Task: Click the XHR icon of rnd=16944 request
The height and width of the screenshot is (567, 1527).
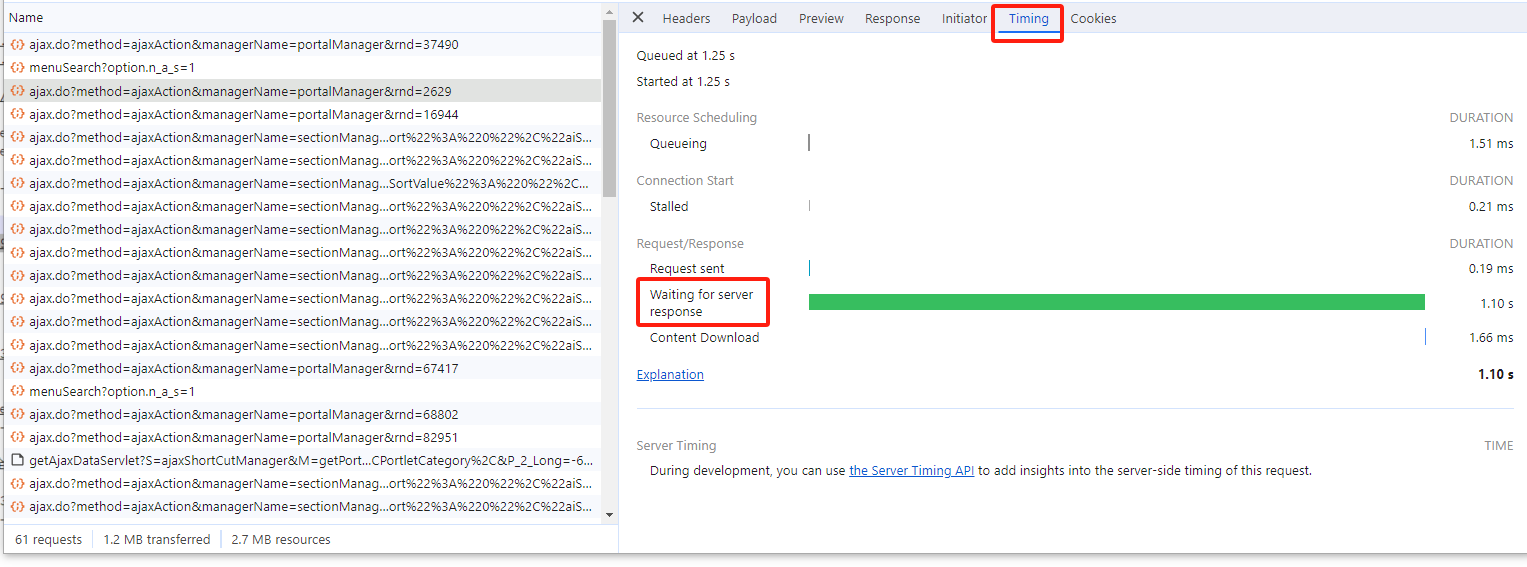Action: coord(17,114)
